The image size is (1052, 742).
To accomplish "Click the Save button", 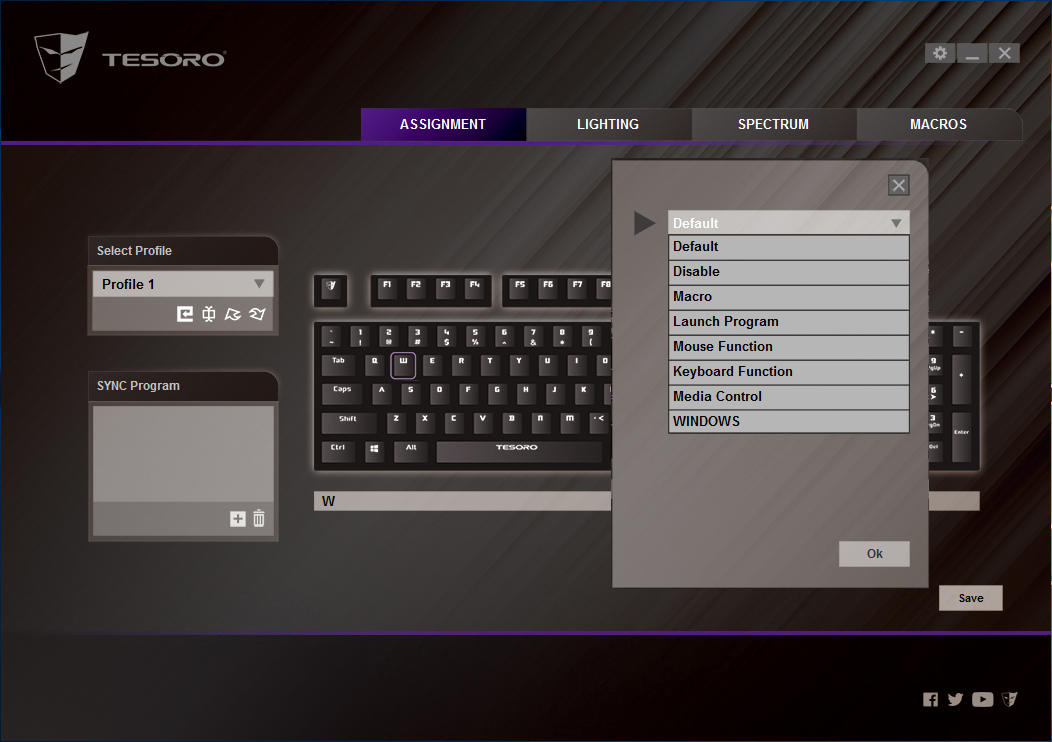I will 970,598.
